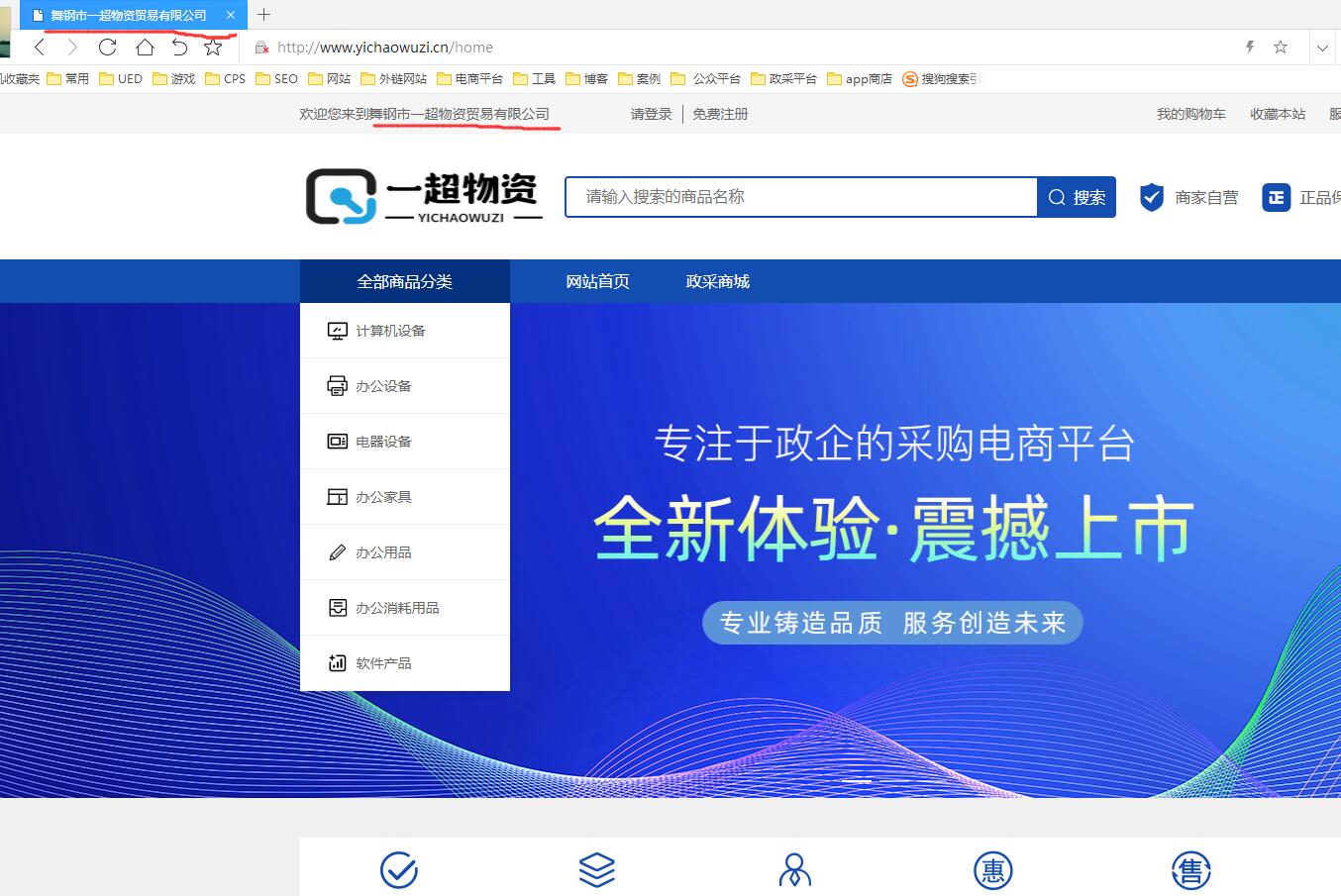Click the lightning speed-mode icon
Image resolution: width=1341 pixels, height=896 pixels.
tap(1250, 48)
